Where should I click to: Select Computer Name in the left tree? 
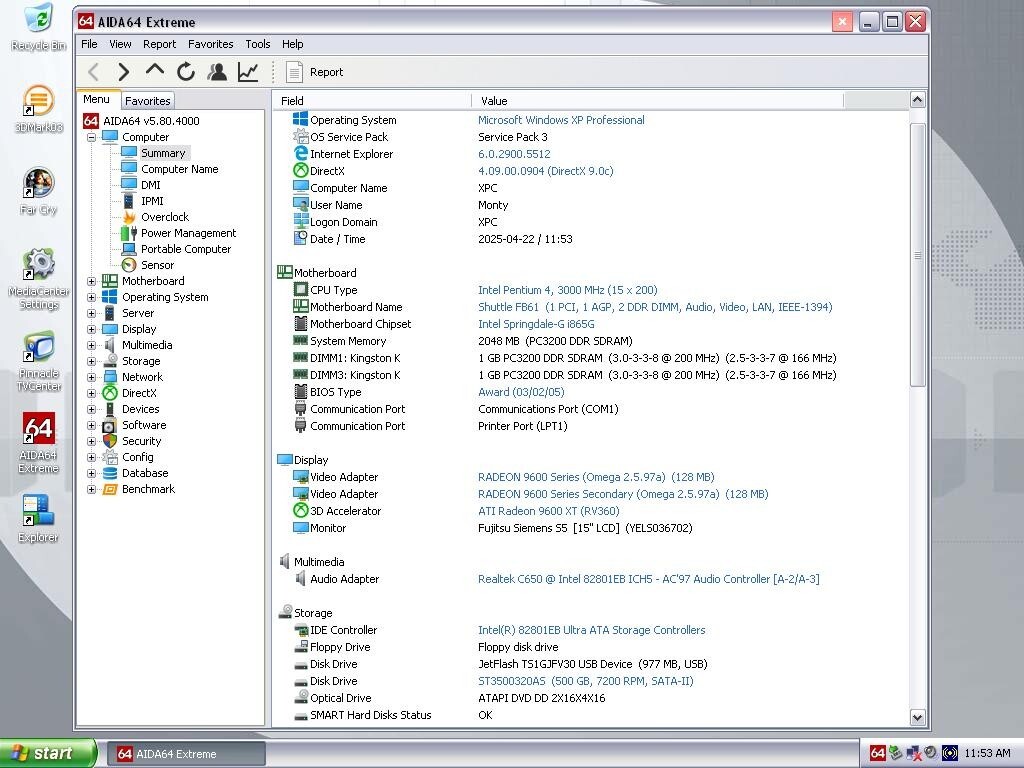coord(180,169)
